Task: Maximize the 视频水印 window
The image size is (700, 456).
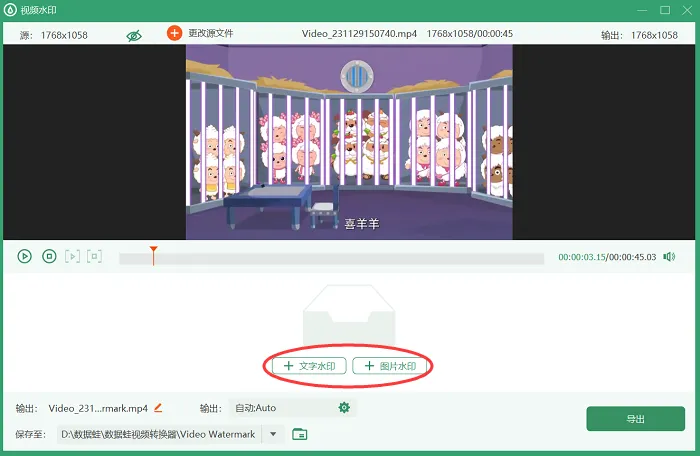Action: [665, 10]
